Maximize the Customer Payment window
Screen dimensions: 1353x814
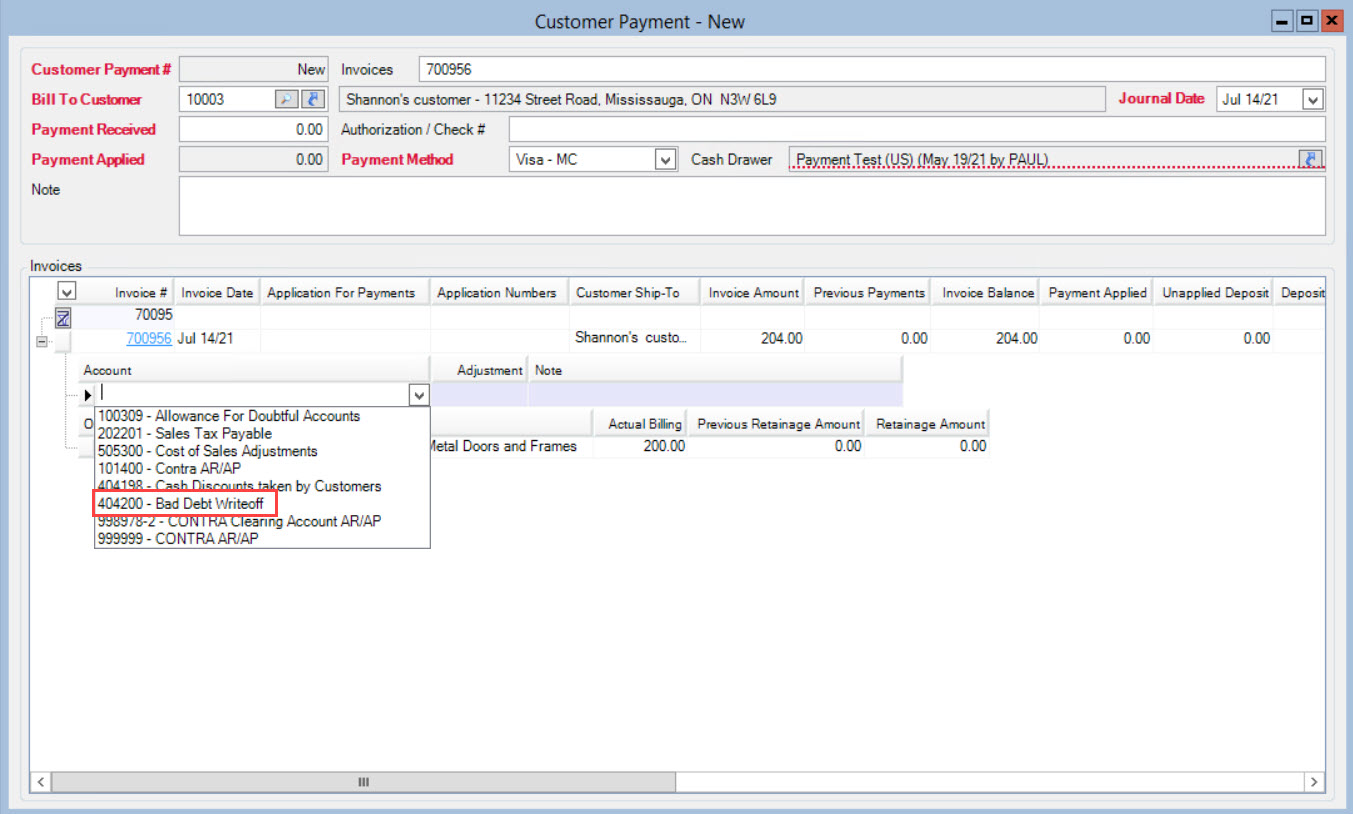pos(1306,21)
